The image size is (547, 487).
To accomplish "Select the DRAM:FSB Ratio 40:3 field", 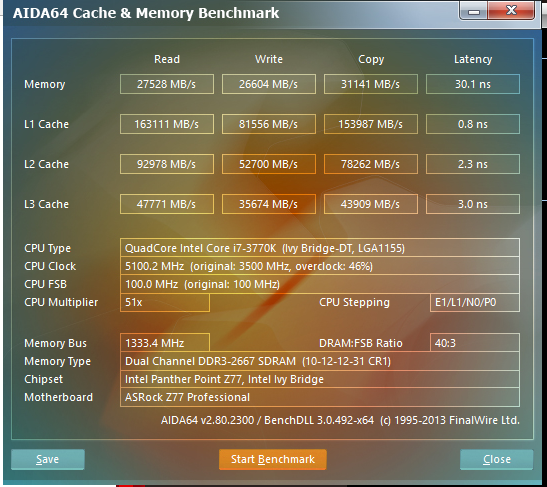I will (475, 343).
